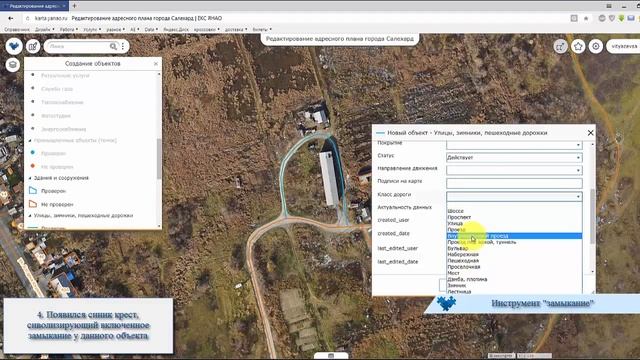The width and height of the screenshot is (640, 360).
Task: Open the 'доставка' bookmarks folder
Action: pyautogui.click(x=236, y=29)
